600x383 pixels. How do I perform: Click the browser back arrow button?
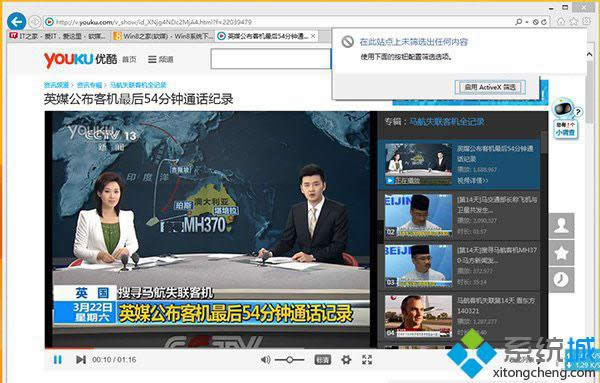point(16,22)
